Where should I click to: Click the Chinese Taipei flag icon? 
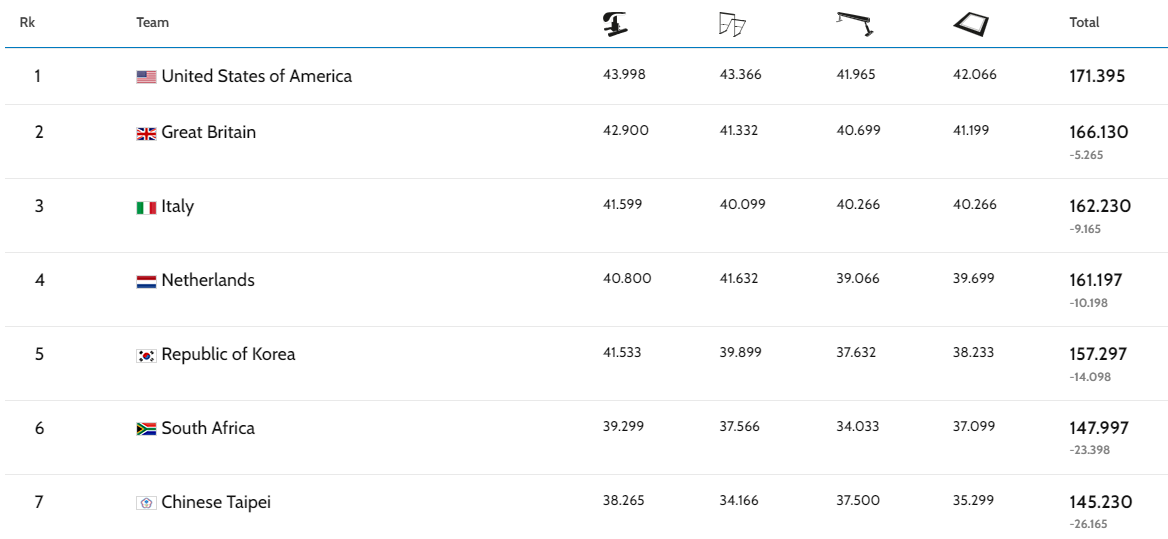tap(146, 503)
